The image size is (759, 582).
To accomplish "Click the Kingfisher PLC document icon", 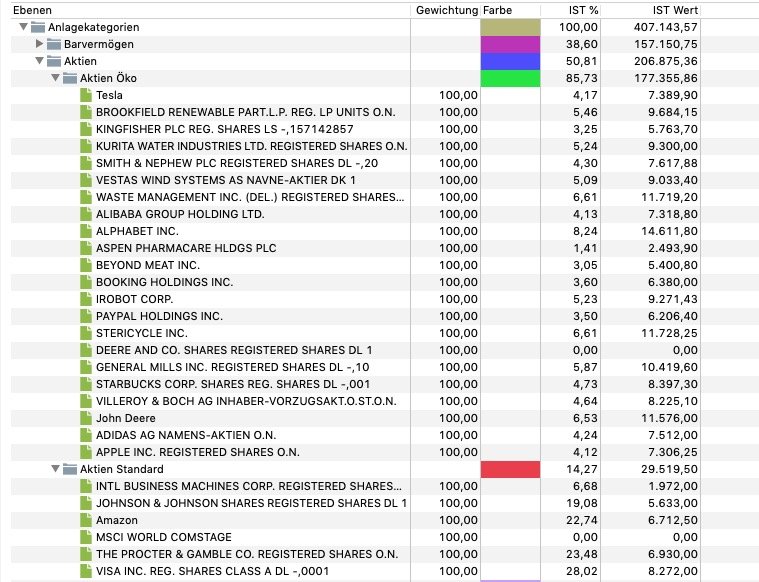I will click(x=86, y=129).
